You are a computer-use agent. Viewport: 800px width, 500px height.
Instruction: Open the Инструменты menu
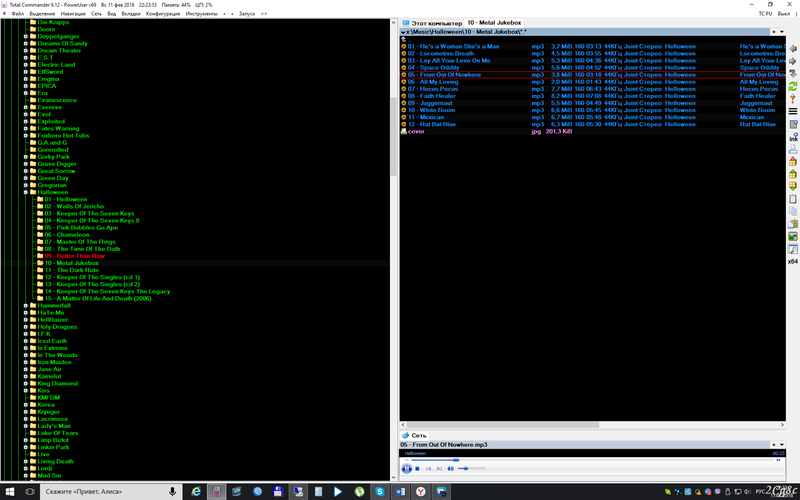point(201,14)
